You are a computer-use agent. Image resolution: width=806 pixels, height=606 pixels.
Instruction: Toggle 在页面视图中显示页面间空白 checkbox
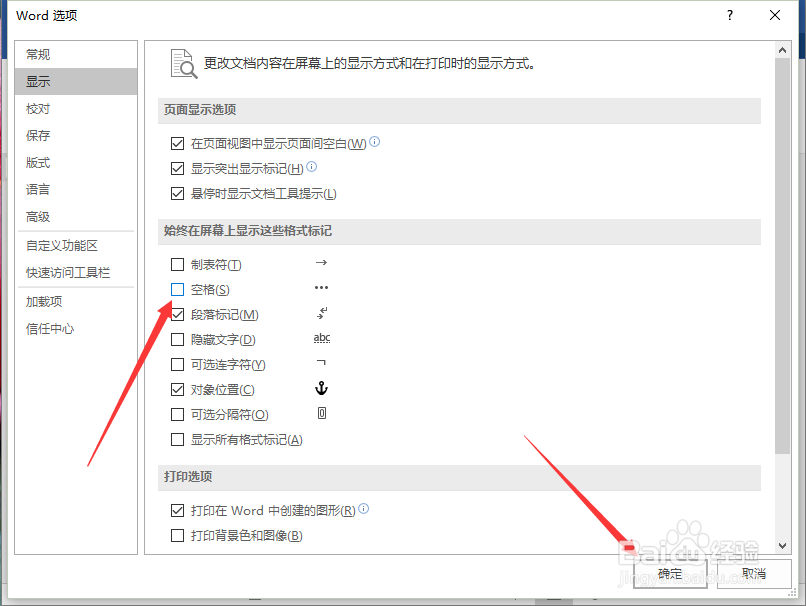[177, 143]
